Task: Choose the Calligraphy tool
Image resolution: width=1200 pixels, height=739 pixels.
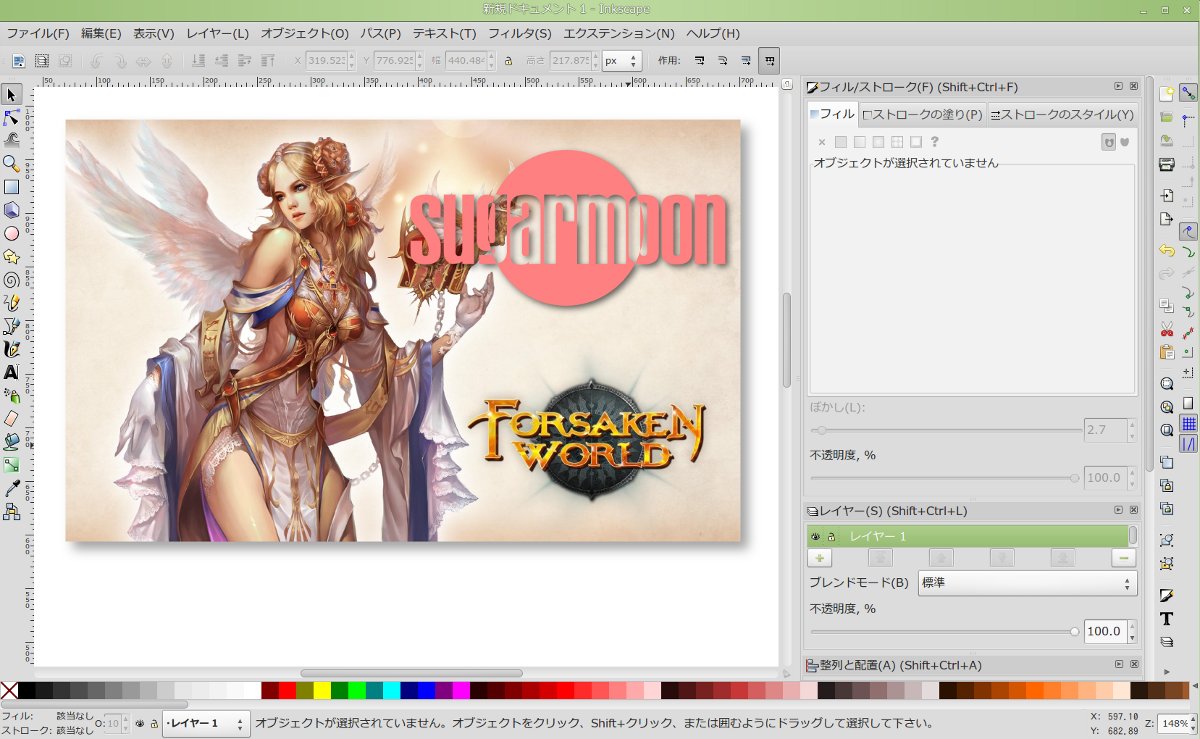Action: pyautogui.click(x=11, y=349)
